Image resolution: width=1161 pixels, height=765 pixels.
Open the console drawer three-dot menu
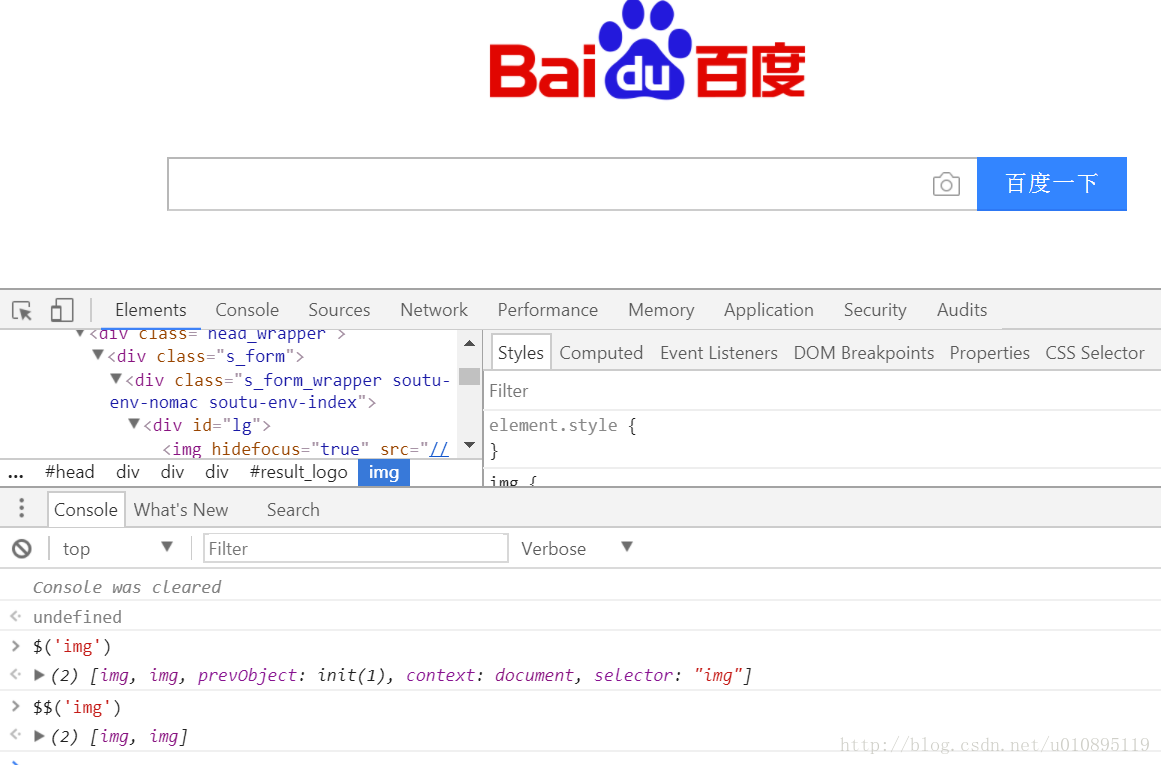point(21,508)
